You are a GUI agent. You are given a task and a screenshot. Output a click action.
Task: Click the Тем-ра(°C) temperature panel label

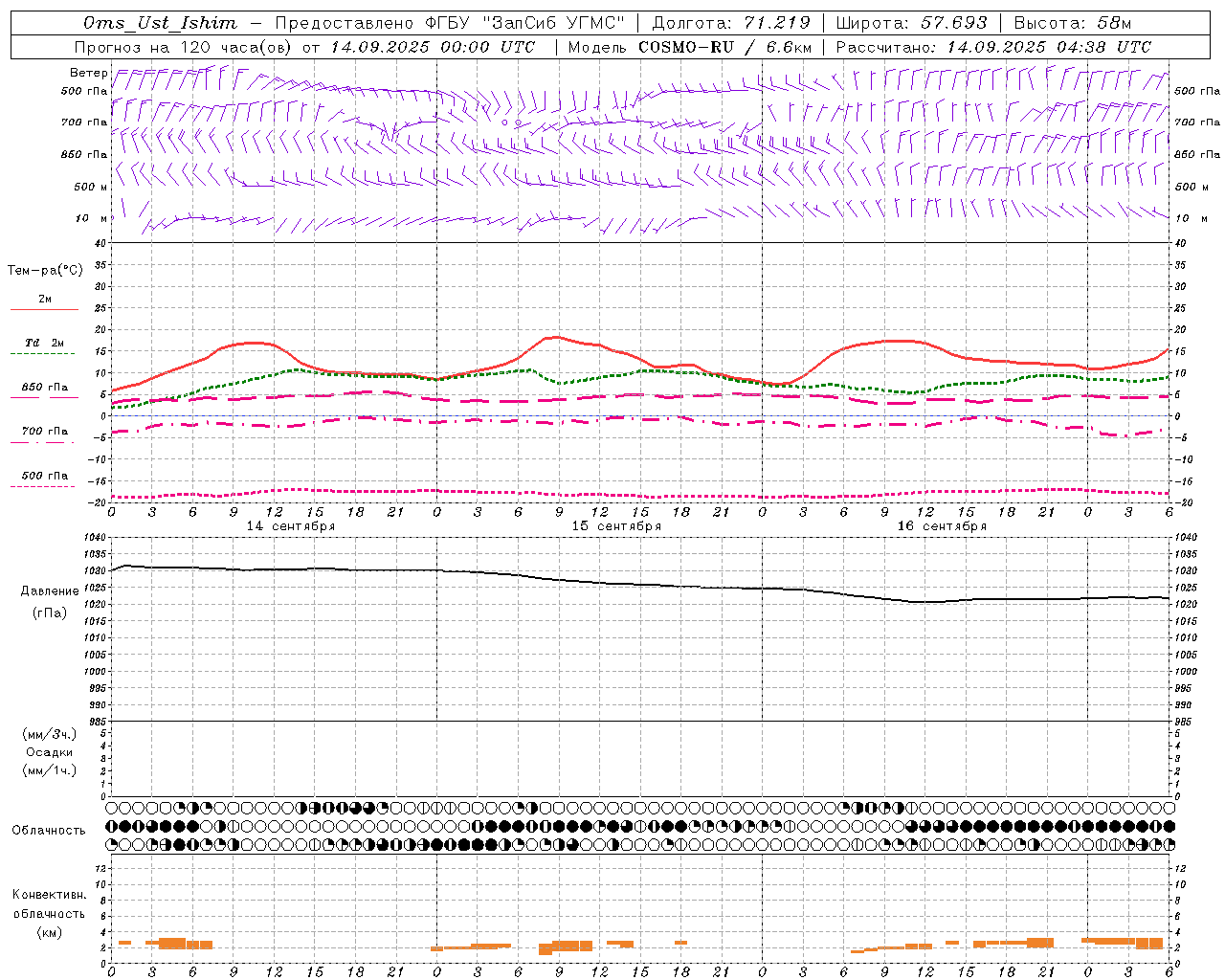pyautogui.click(x=45, y=271)
